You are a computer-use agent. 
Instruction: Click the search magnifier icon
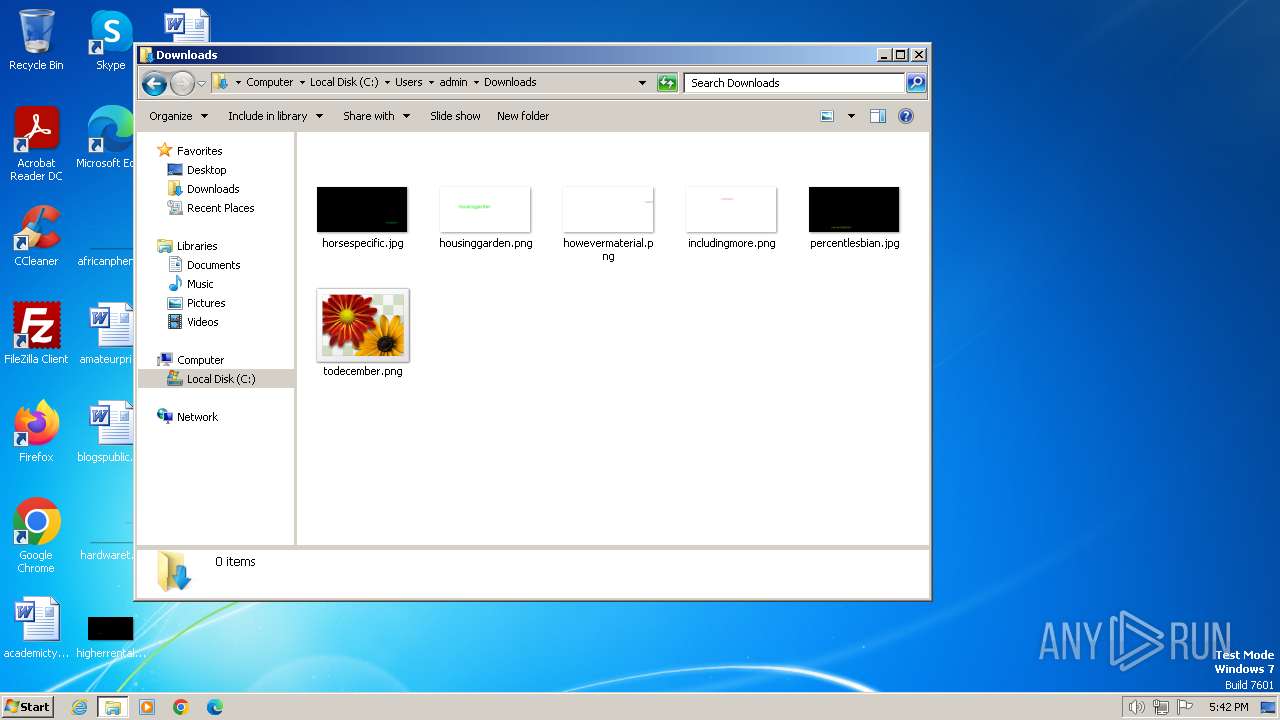[915, 83]
